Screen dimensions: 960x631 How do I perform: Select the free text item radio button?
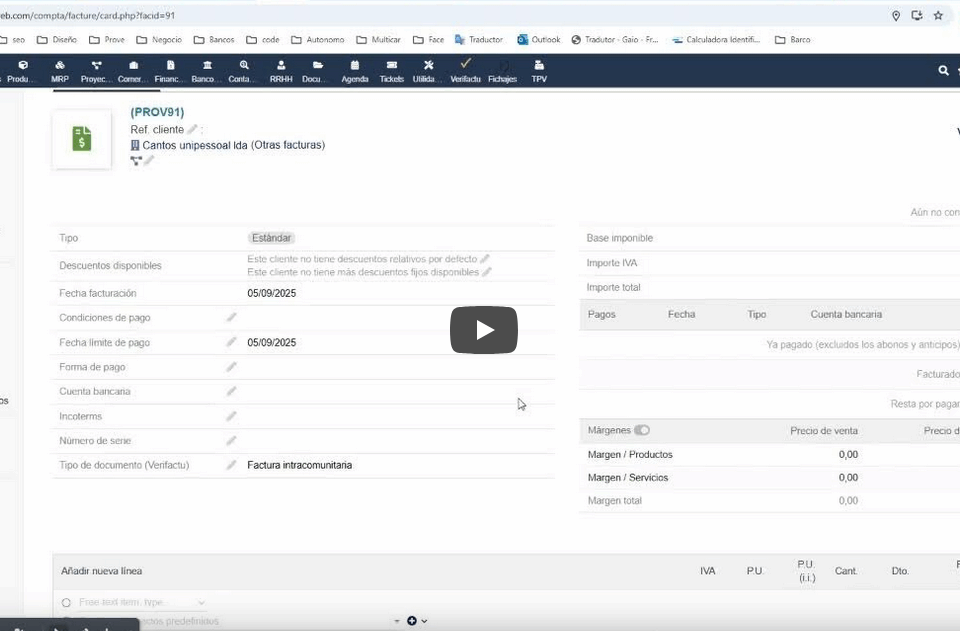[66, 603]
